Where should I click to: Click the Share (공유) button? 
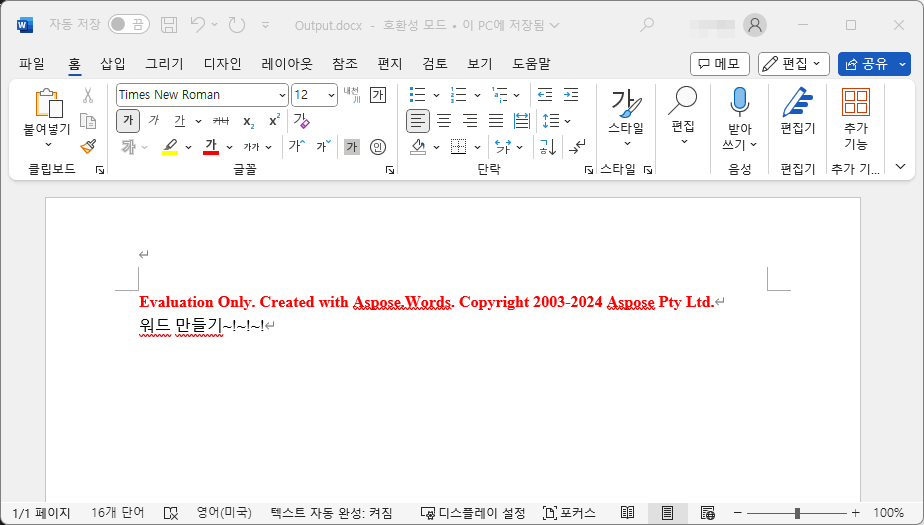pos(867,64)
